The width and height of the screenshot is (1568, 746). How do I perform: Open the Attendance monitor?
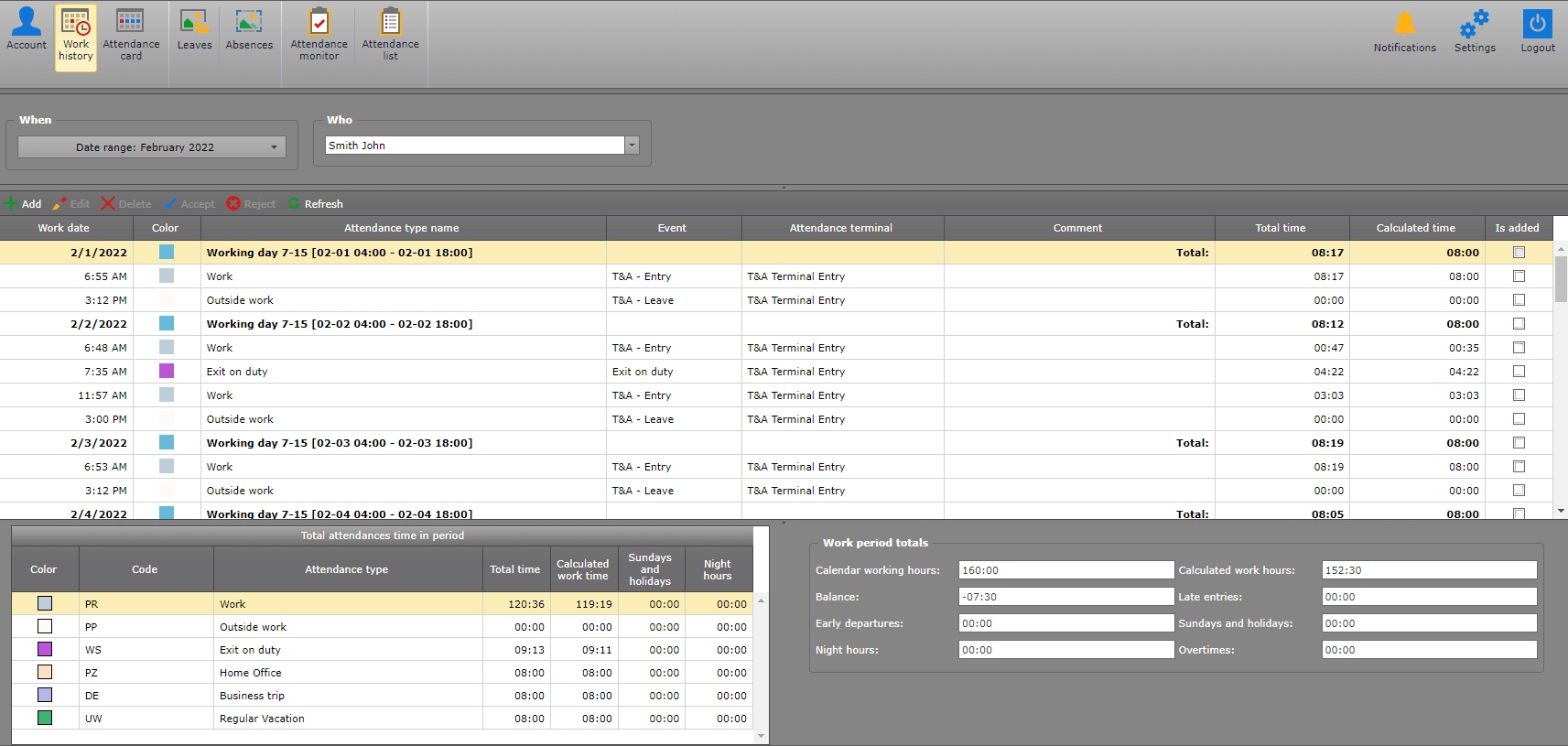click(x=319, y=35)
